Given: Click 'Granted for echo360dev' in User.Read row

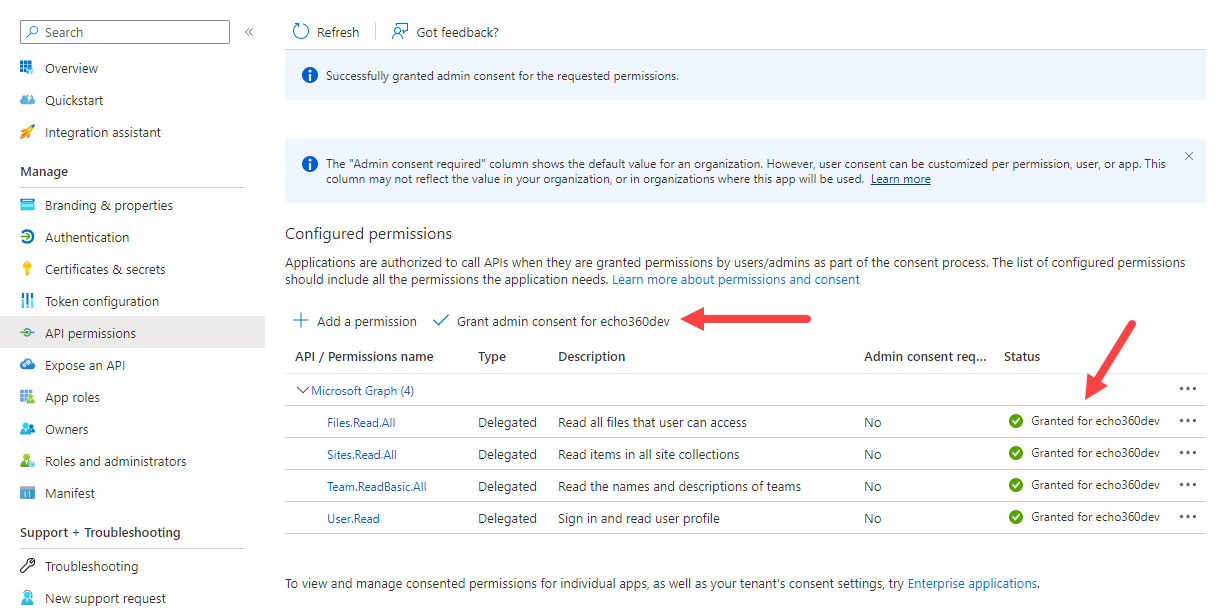Looking at the screenshot, I should (x=1095, y=517).
